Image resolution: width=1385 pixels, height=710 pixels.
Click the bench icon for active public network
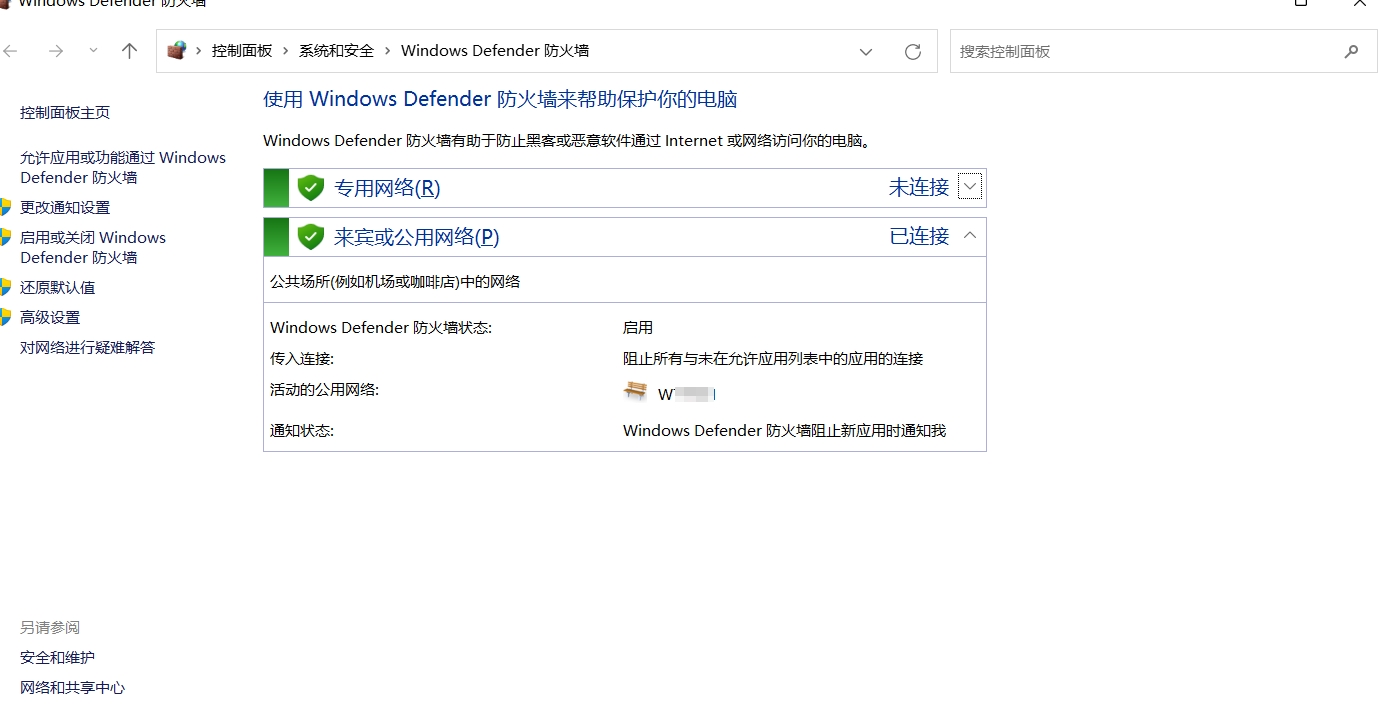click(x=635, y=391)
